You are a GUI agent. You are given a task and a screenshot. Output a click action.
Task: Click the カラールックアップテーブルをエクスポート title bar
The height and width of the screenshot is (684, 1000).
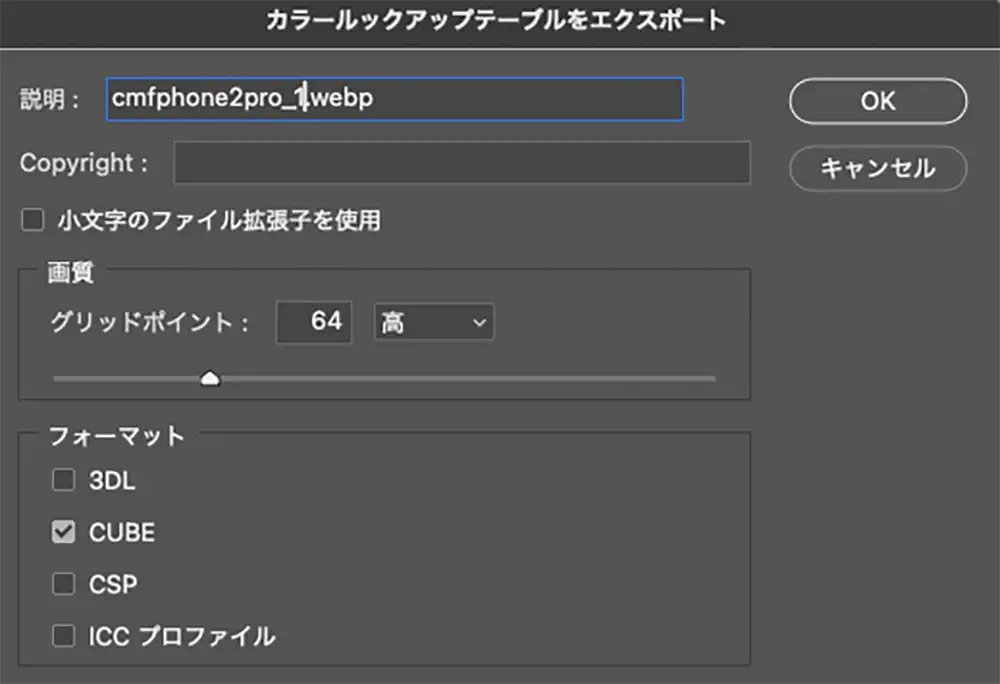click(496, 21)
